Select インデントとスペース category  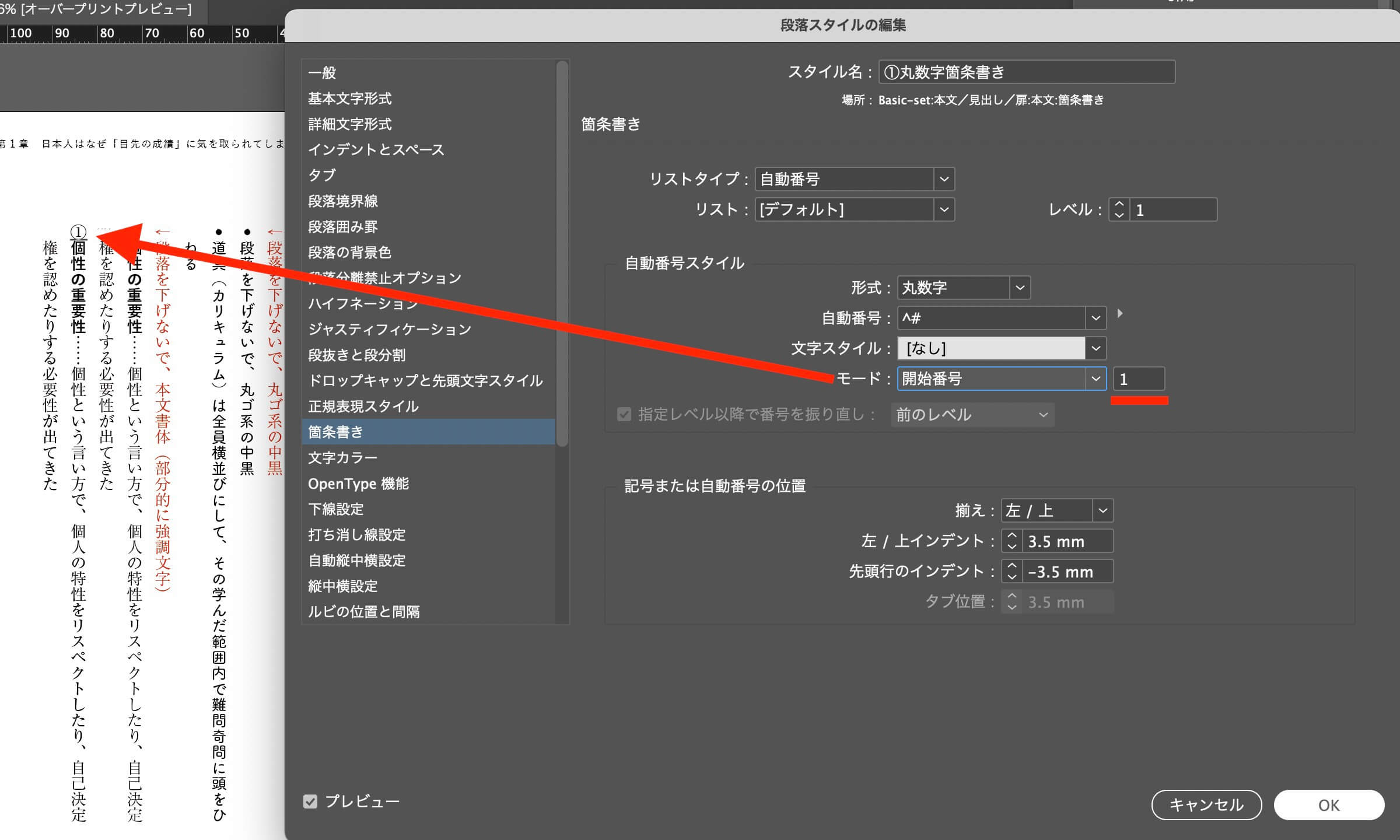pos(376,150)
